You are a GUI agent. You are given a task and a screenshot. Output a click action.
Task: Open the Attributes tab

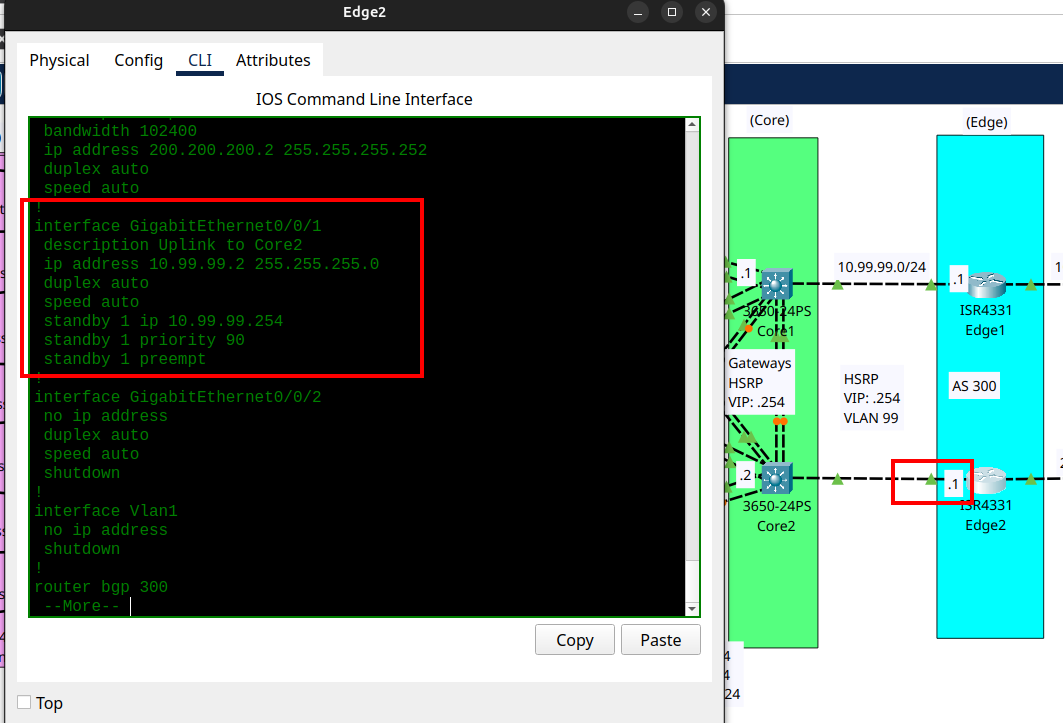(x=273, y=60)
